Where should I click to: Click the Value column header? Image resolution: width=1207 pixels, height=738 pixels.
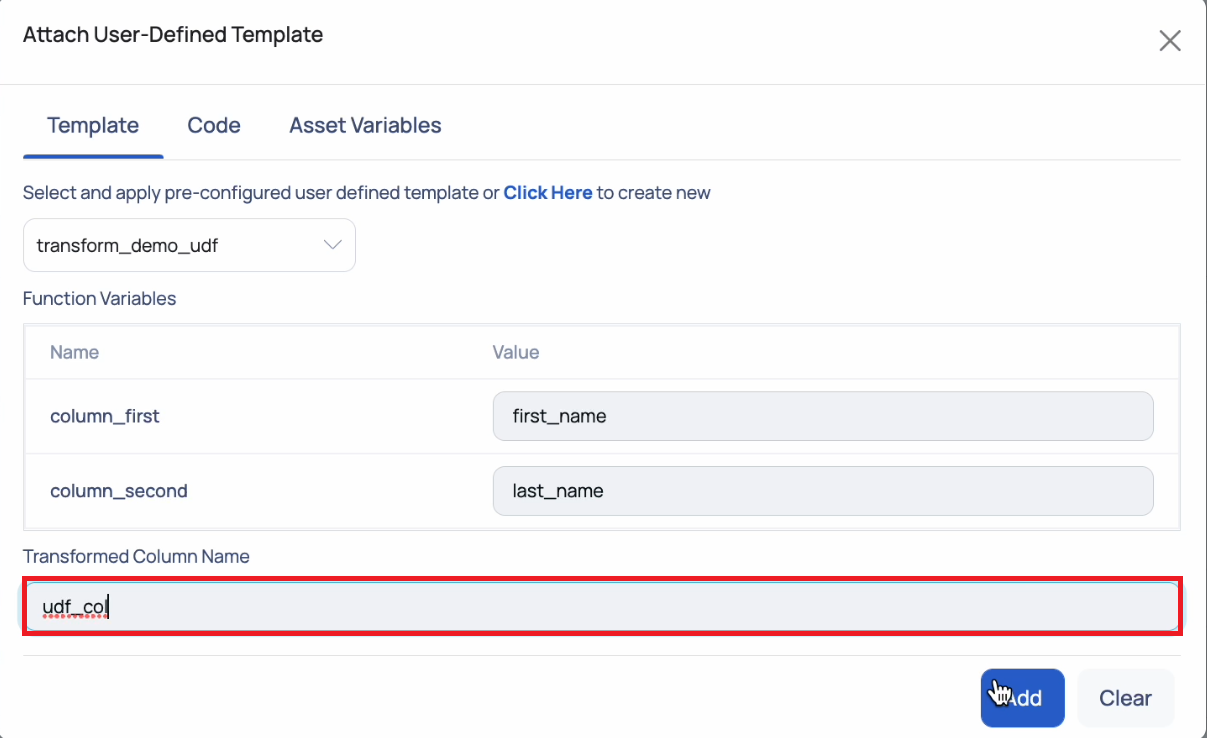coord(516,352)
